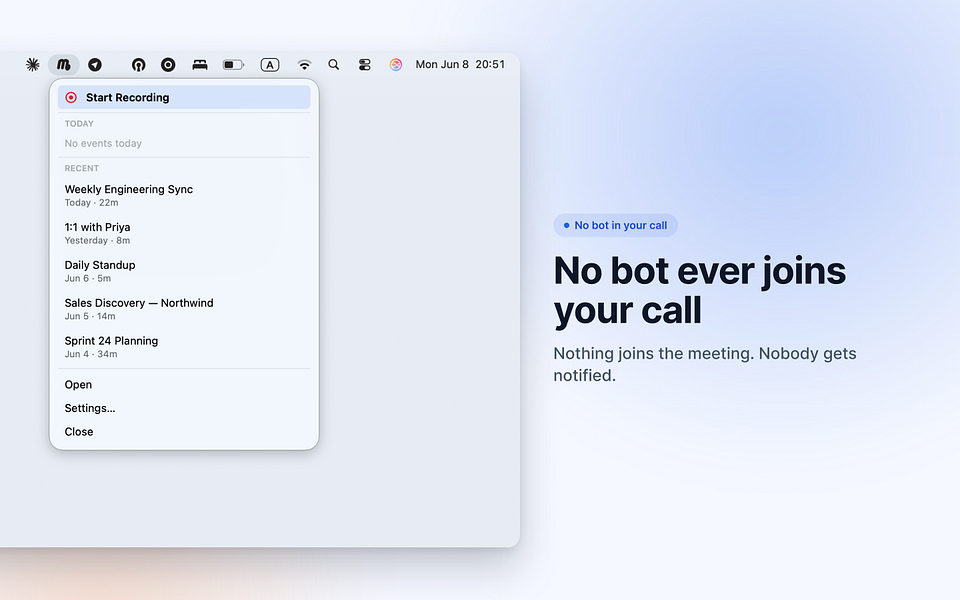Open the headphones icon in the menu bar
960x600 pixels.
click(x=138, y=64)
